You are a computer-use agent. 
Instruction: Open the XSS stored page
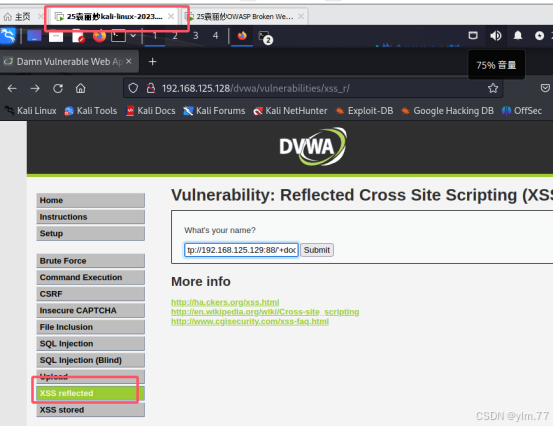pos(91,410)
